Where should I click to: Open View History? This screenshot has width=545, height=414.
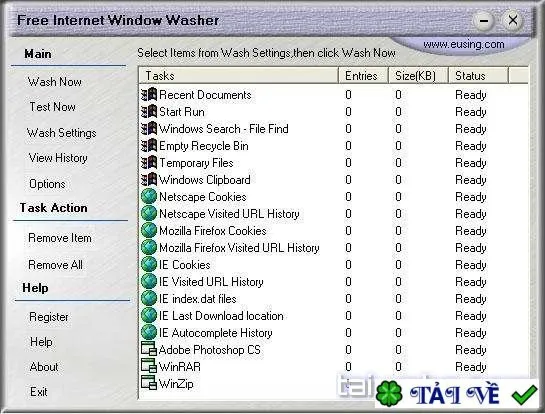[x=58, y=158]
